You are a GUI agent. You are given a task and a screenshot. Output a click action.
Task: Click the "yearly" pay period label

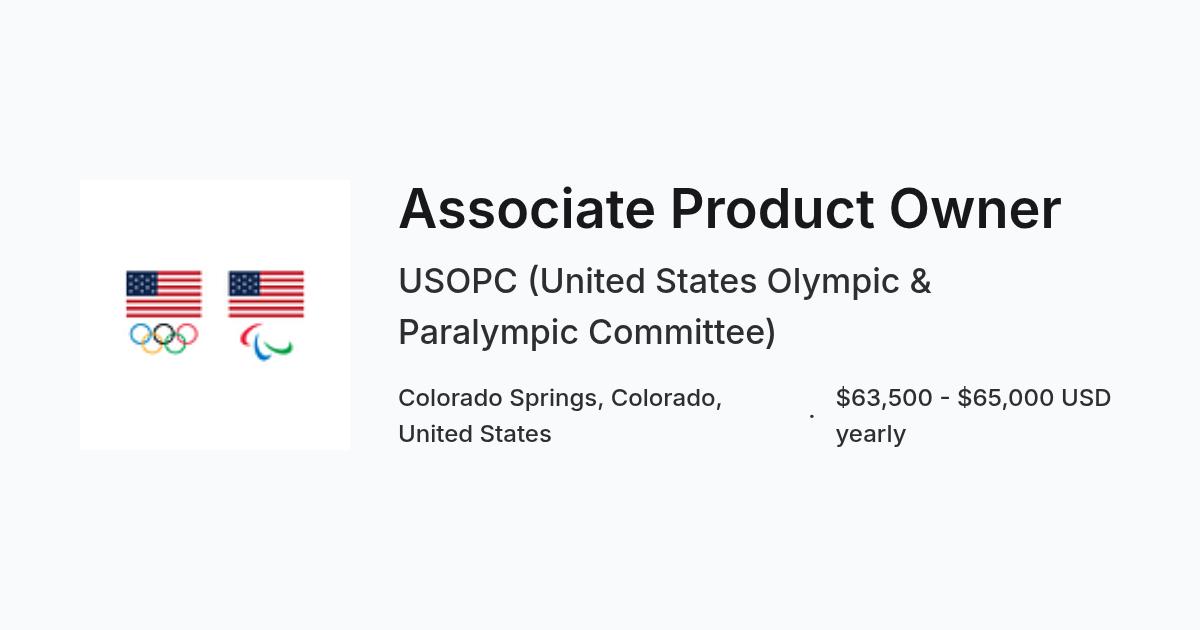tap(871, 435)
